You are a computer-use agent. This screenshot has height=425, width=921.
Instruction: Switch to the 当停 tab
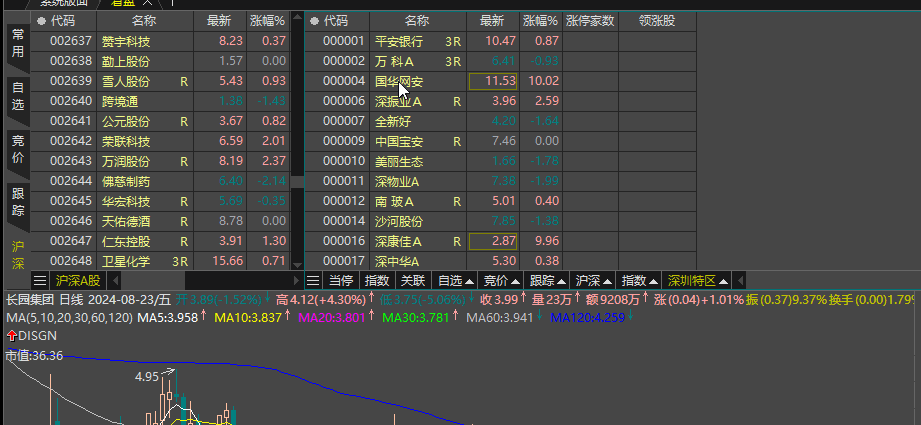pos(341,280)
